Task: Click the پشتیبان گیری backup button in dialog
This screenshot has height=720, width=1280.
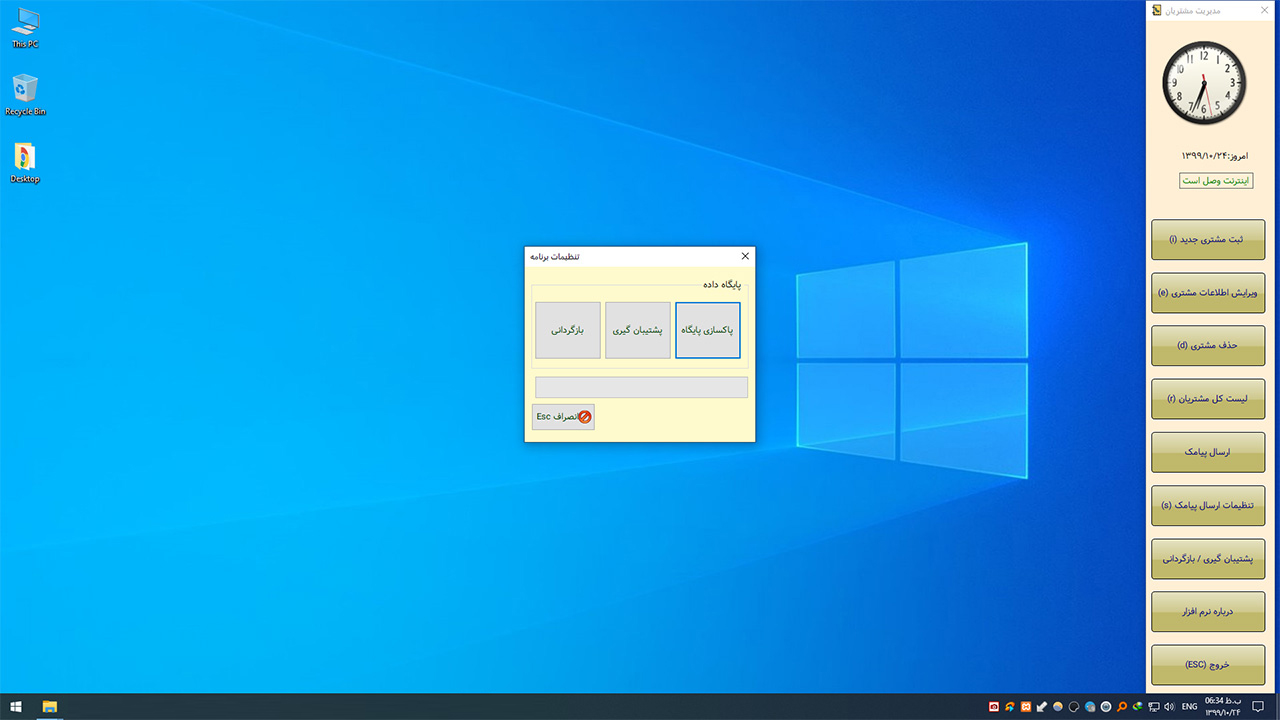Action: [638, 330]
